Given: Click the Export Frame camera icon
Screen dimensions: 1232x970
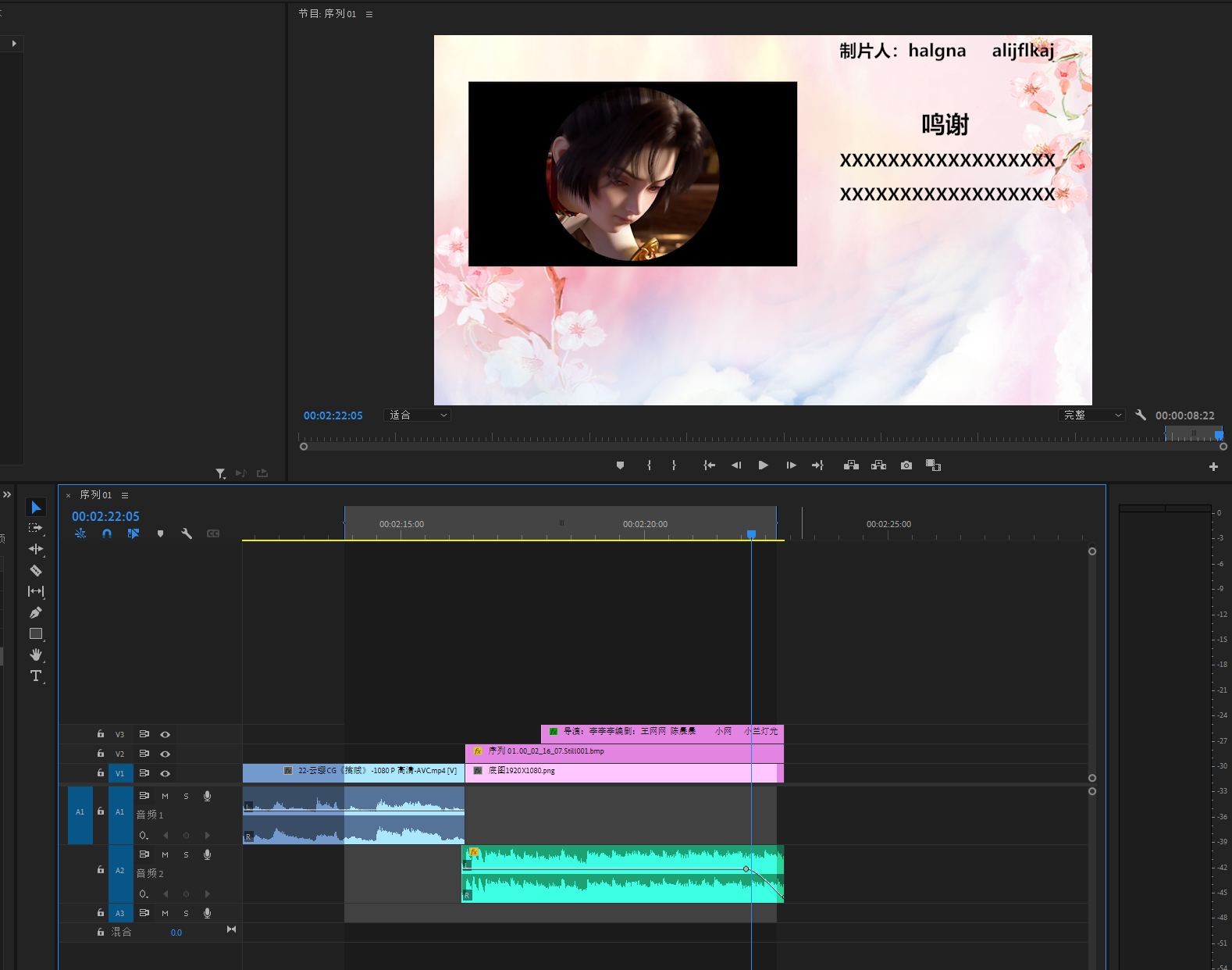Looking at the screenshot, I should click(906, 465).
